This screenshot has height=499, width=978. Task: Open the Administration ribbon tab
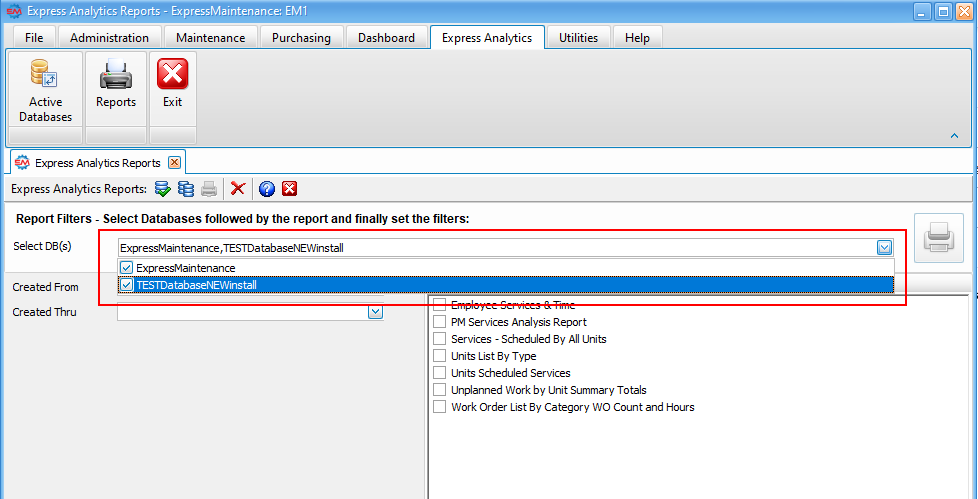coord(110,37)
